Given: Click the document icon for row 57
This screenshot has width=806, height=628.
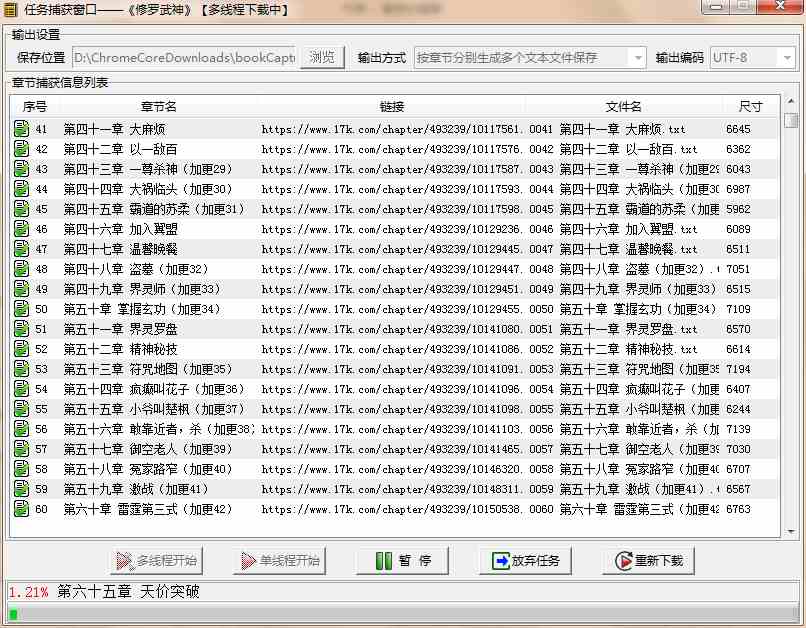Looking at the screenshot, I should click(x=21, y=449).
